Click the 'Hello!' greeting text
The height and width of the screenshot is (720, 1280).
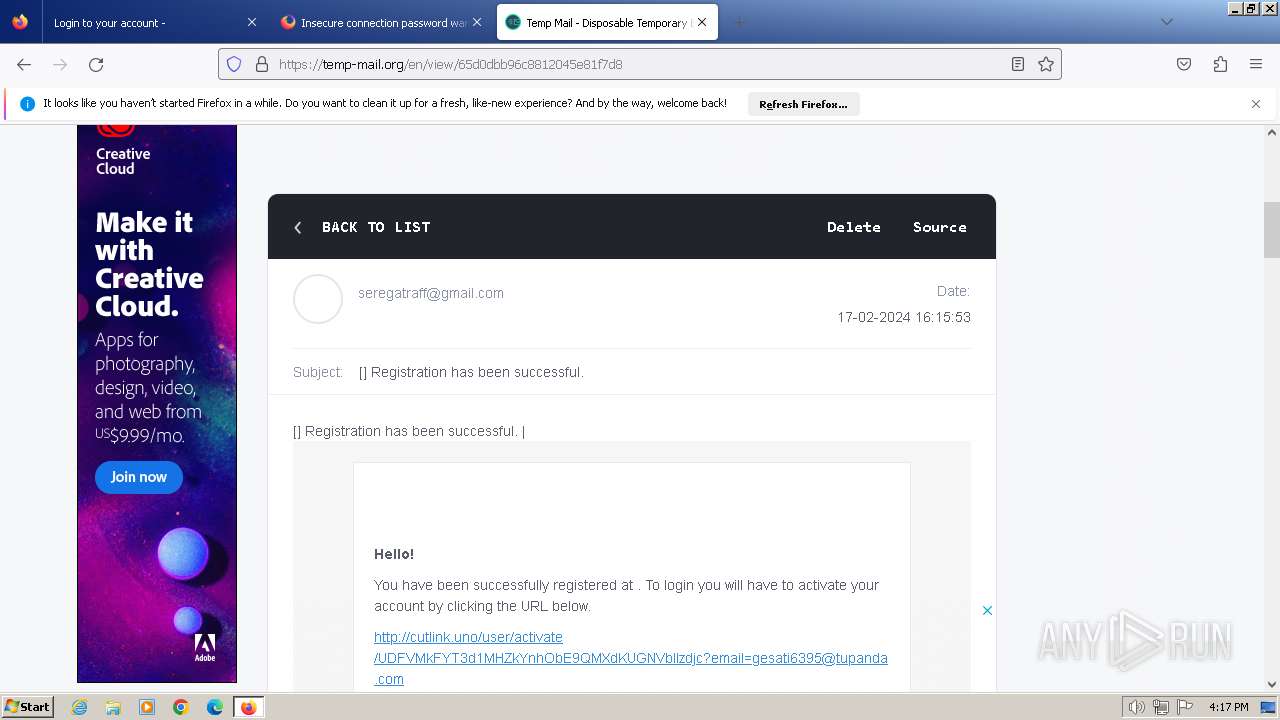pos(394,554)
